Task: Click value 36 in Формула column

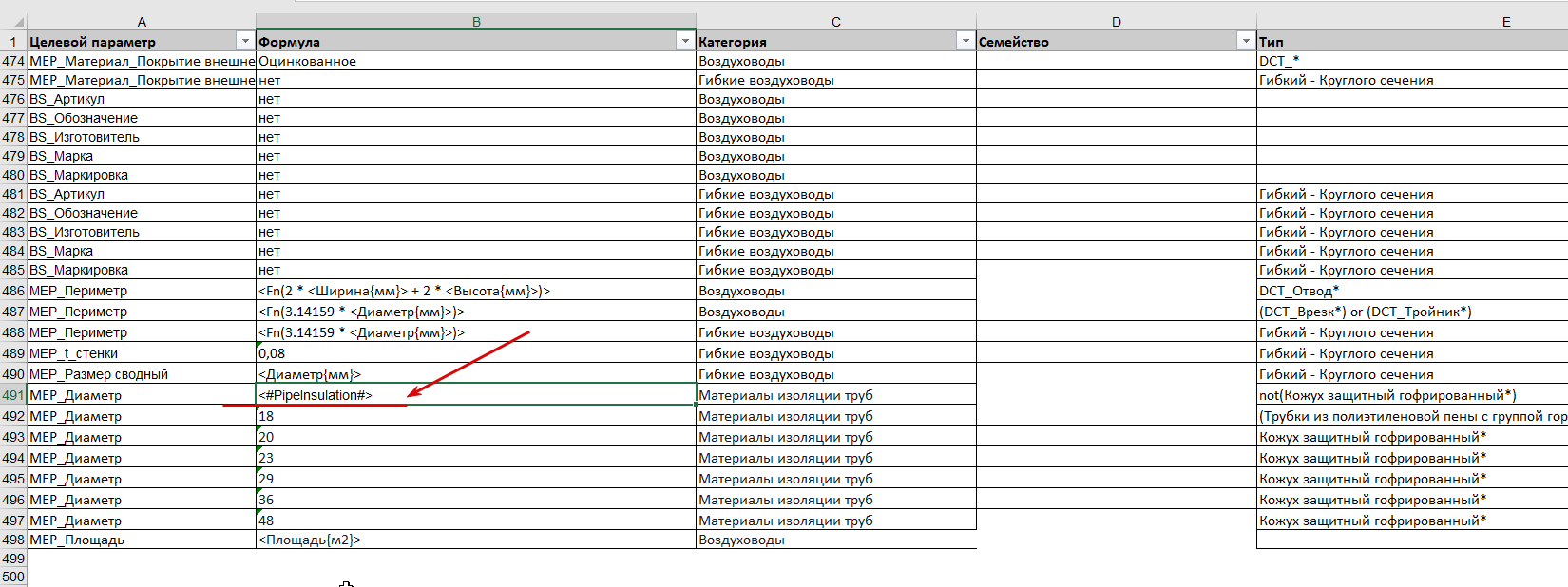Action: click(476, 500)
